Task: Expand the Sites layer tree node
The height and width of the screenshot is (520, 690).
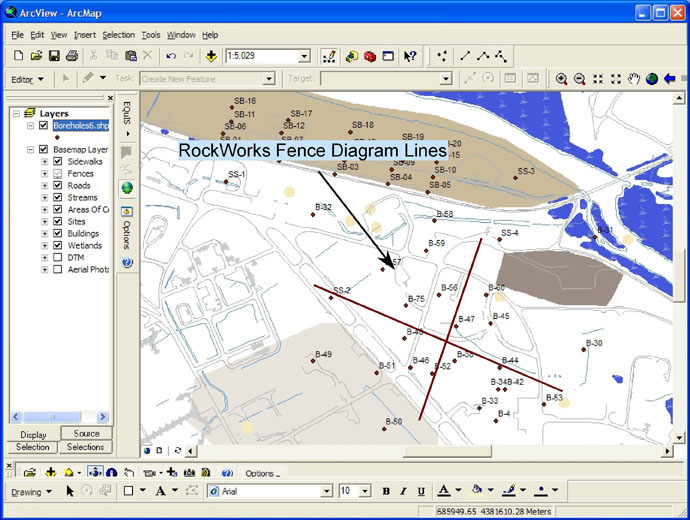Action: point(44,222)
